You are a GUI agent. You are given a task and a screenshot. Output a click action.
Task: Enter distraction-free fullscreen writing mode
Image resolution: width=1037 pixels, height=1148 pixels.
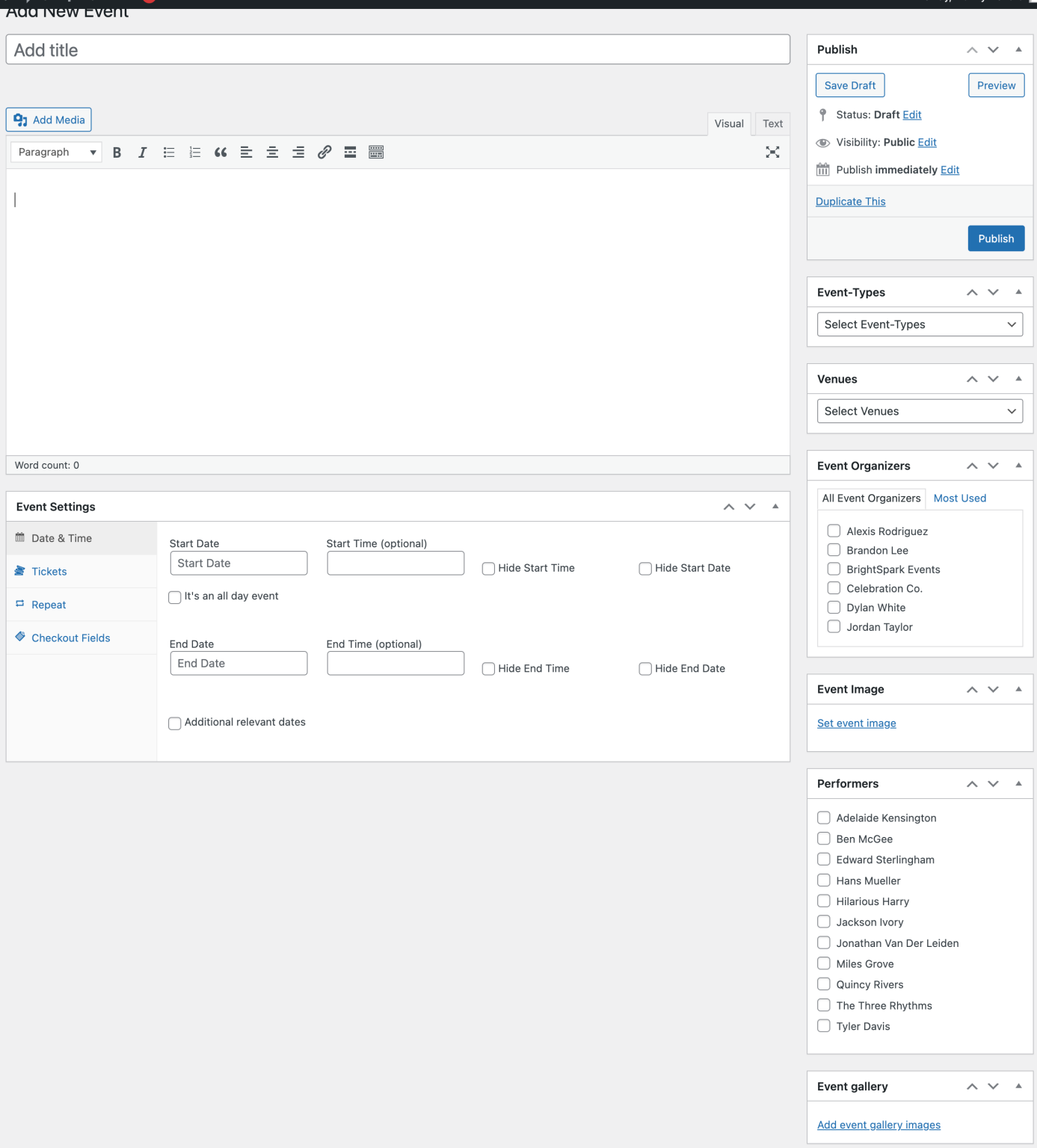click(x=772, y=152)
